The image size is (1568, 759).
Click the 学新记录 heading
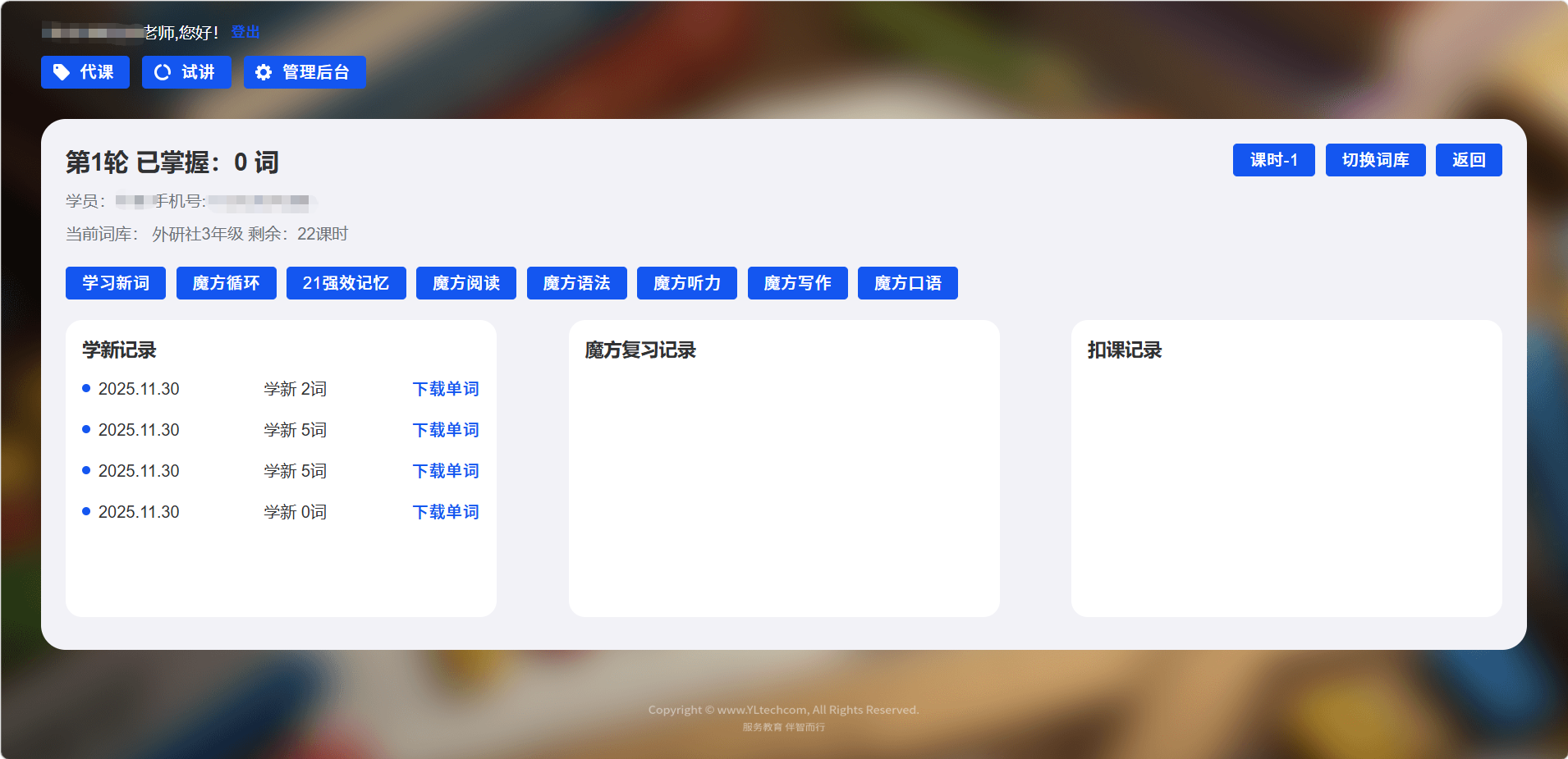click(119, 350)
